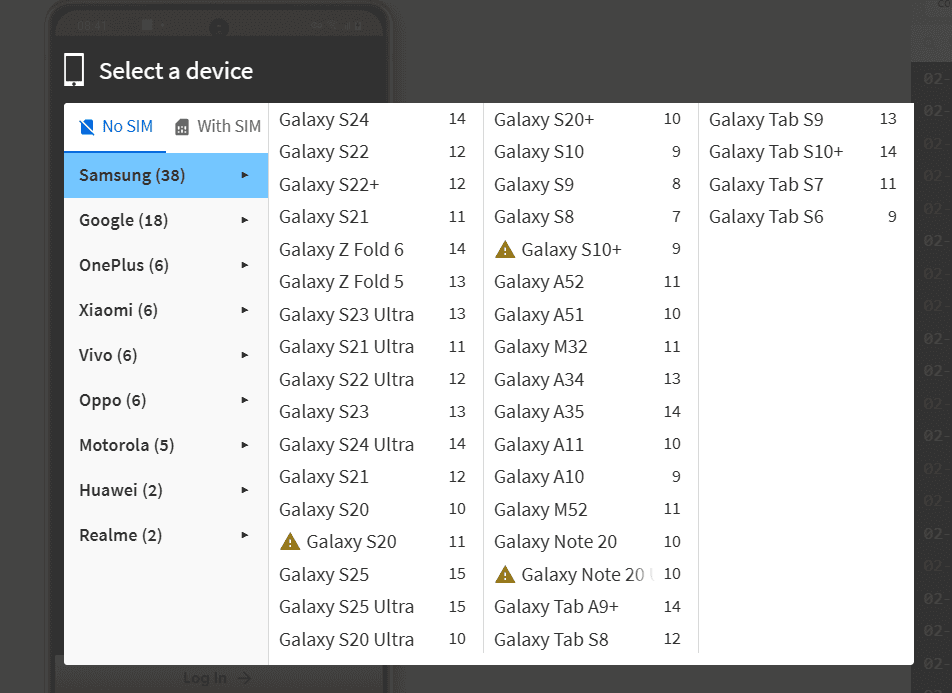
Task: Click the Log In button behind dialog
Action: (x=216, y=678)
